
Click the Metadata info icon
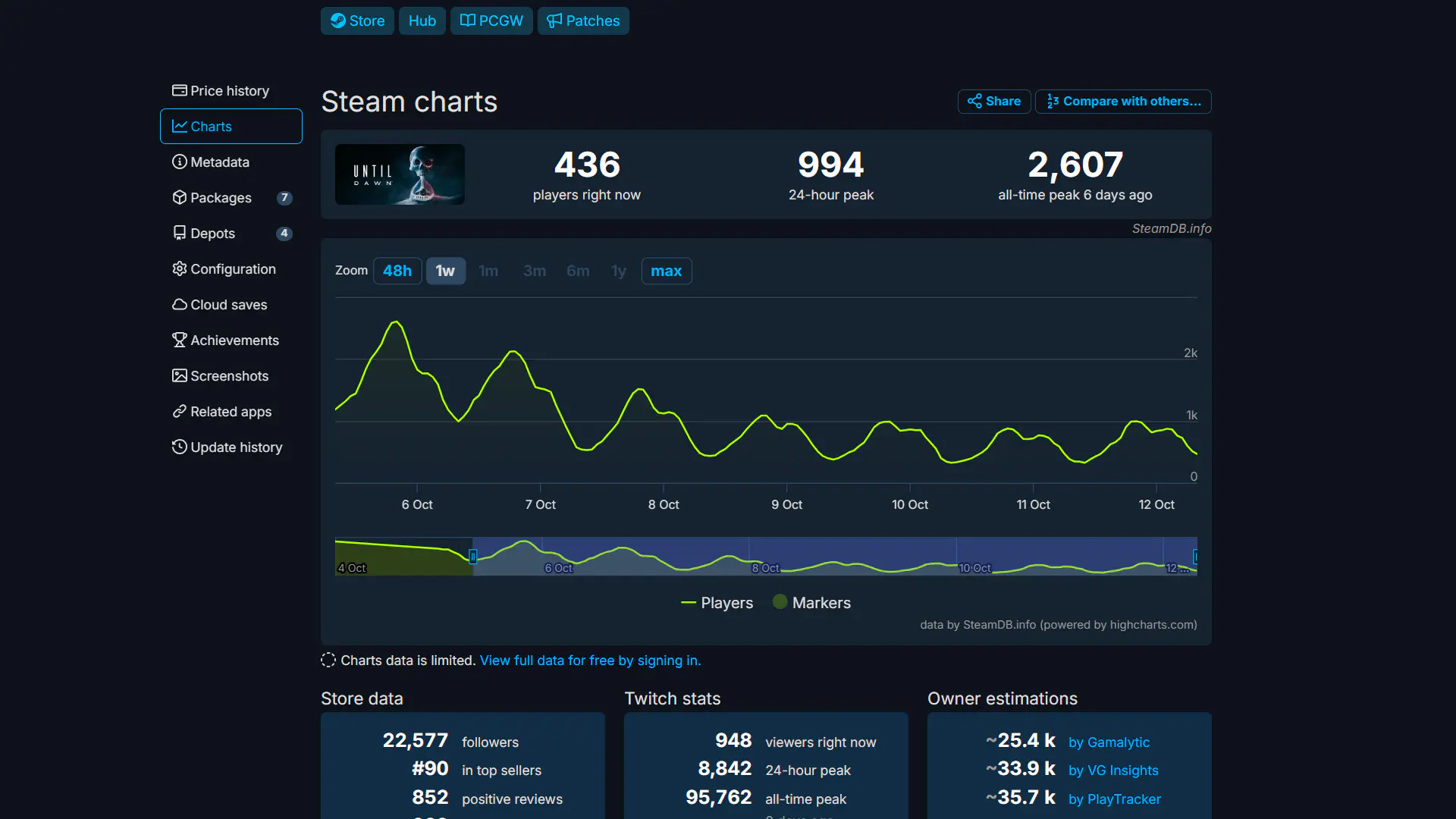pyautogui.click(x=180, y=162)
